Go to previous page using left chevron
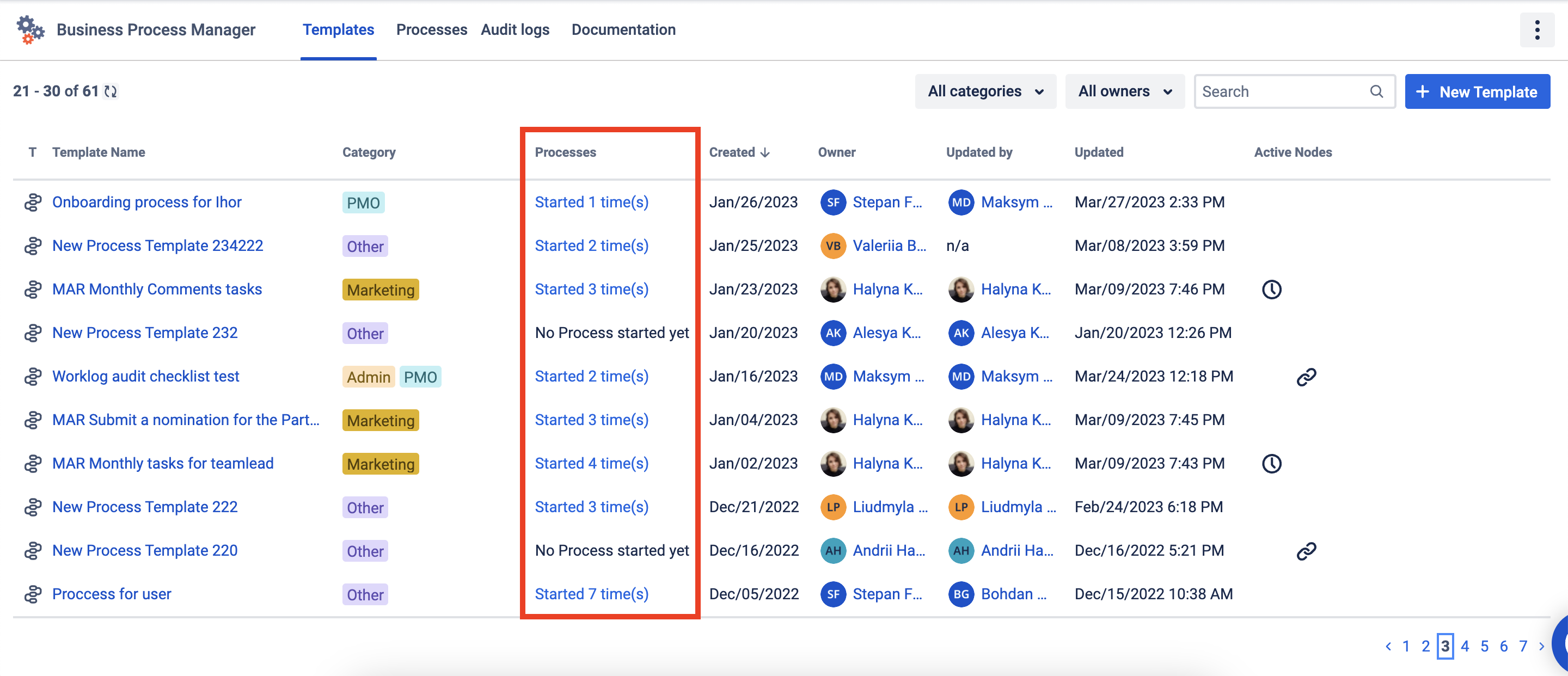 1388,646
